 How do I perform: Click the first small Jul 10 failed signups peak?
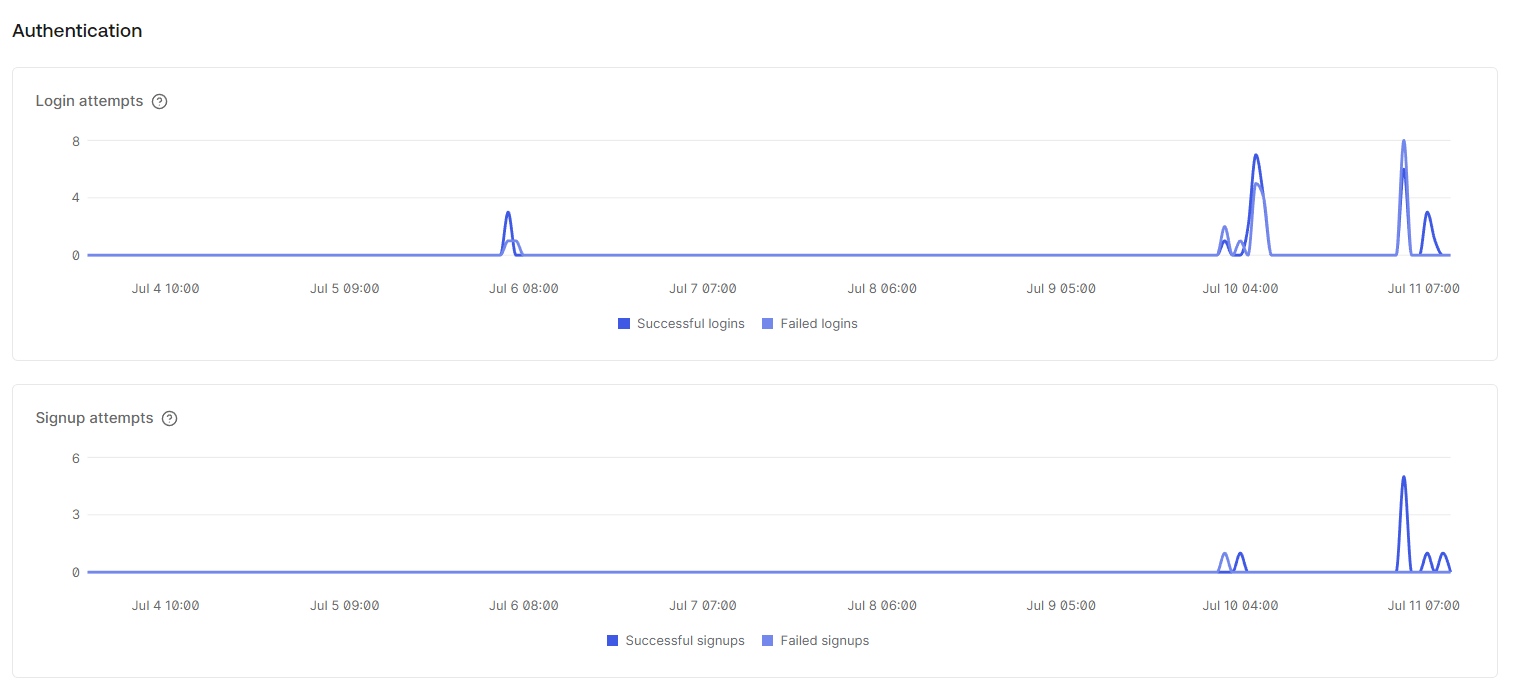point(1224,554)
